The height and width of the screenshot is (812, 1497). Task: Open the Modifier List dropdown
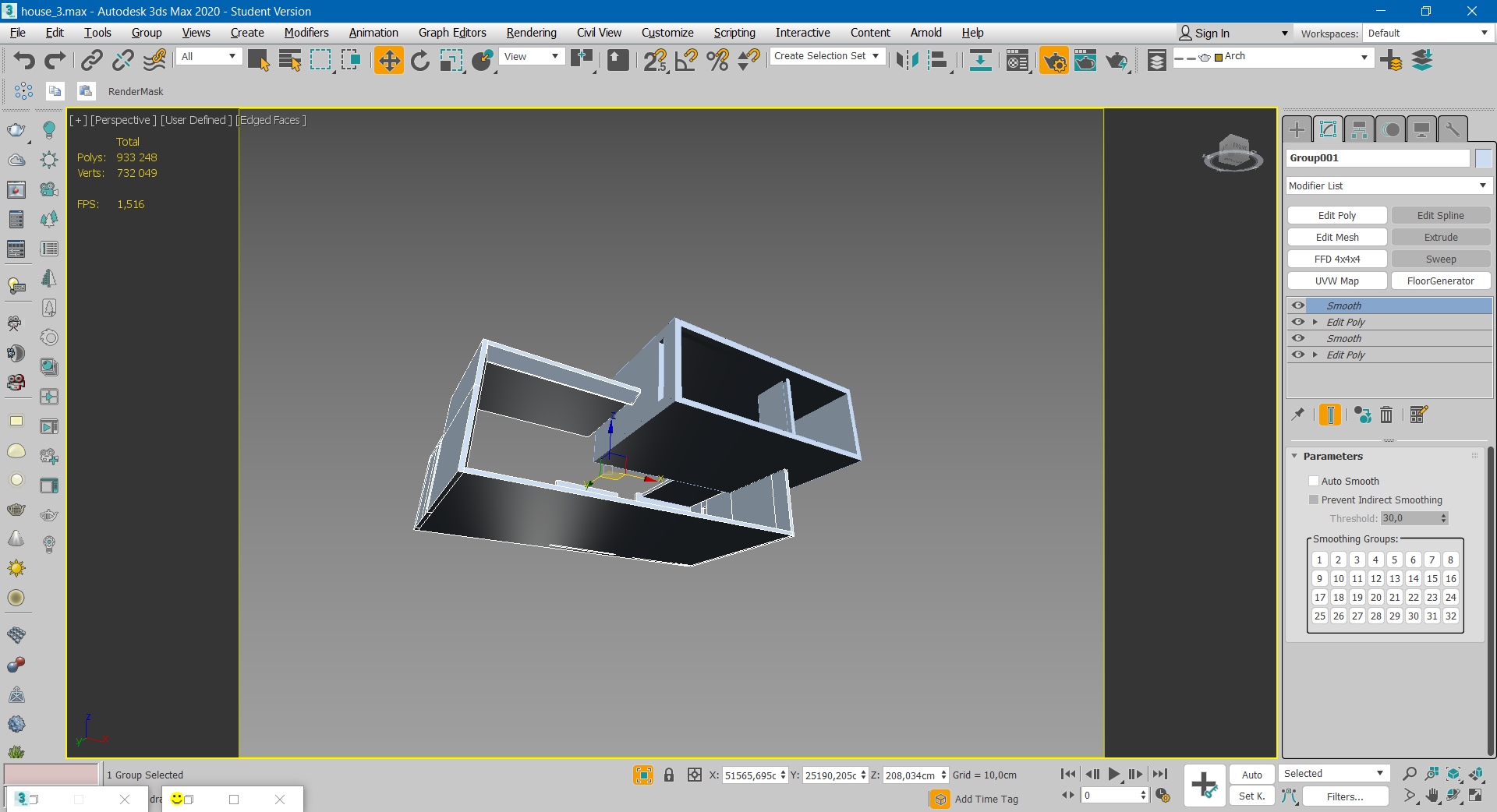click(x=1389, y=185)
